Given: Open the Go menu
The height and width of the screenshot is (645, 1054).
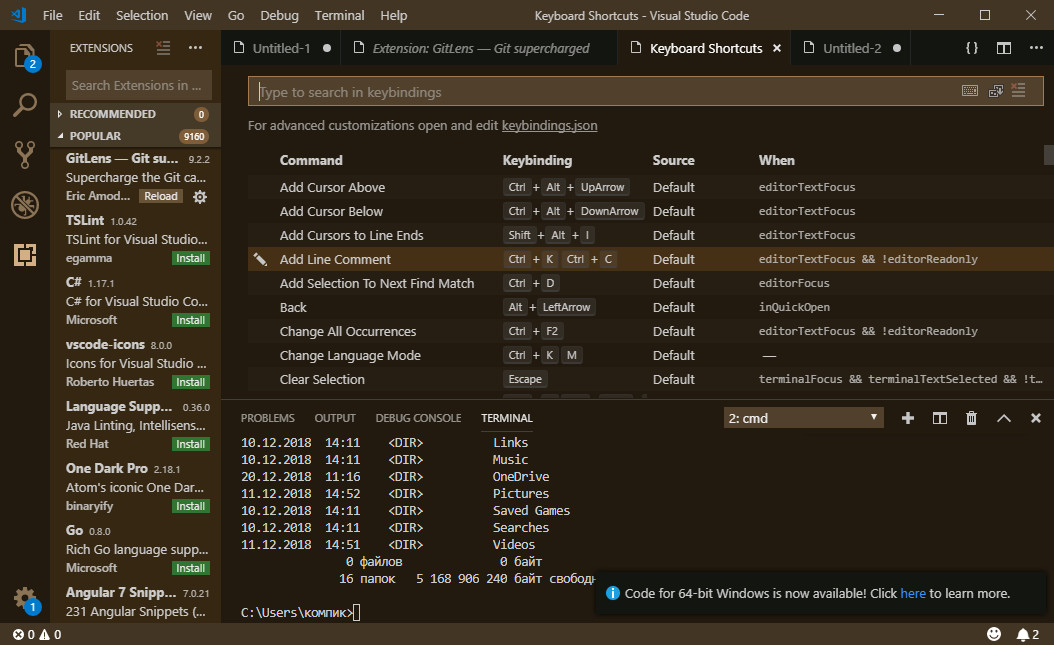Looking at the screenshot, I should pos(236,15).
